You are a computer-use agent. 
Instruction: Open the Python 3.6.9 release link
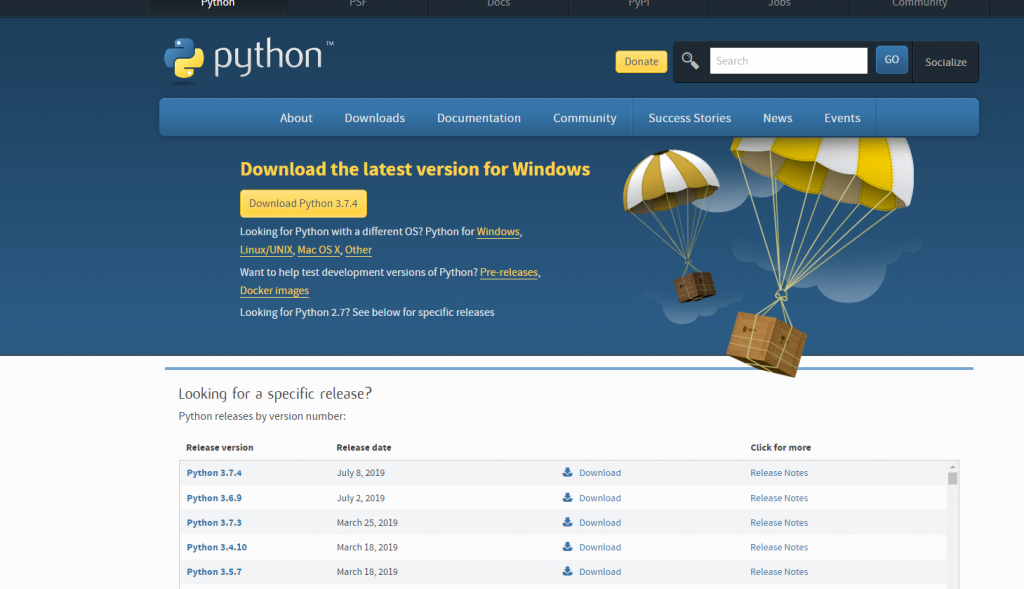pyautogui.click(x=214, y=498)
